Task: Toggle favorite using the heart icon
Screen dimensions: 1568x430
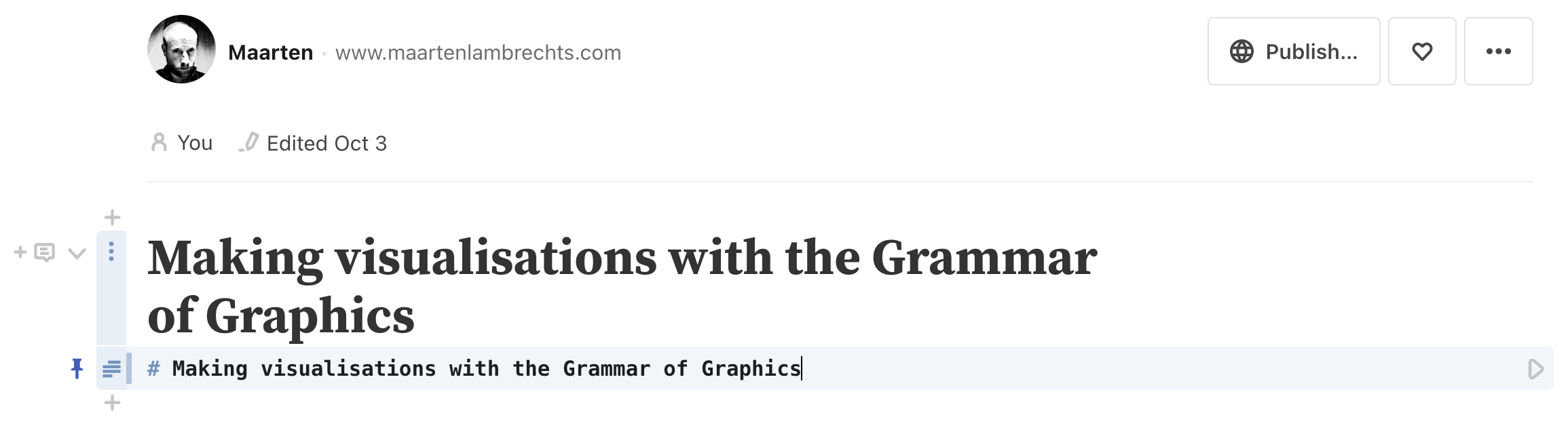Action: tap(1423, 51)
